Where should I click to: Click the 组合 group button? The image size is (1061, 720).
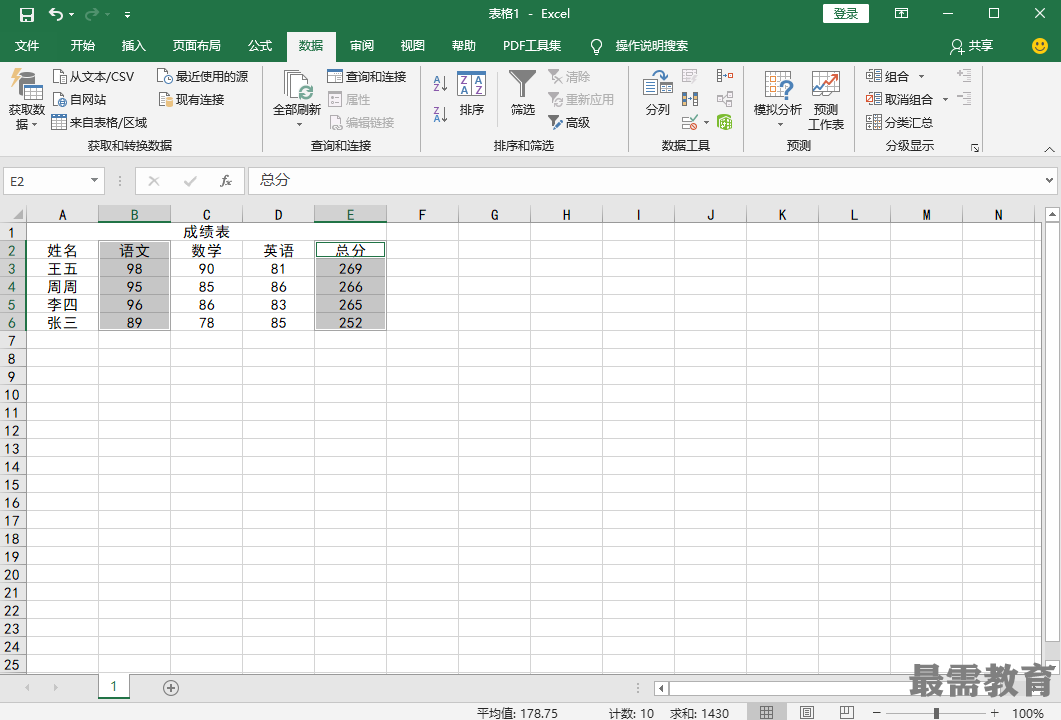887,76
